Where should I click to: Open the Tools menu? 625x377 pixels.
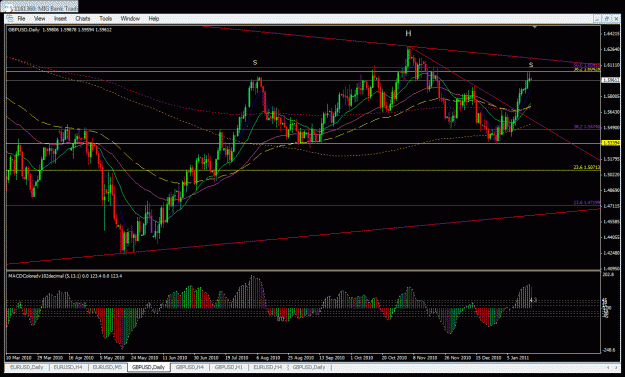(106, 18)
